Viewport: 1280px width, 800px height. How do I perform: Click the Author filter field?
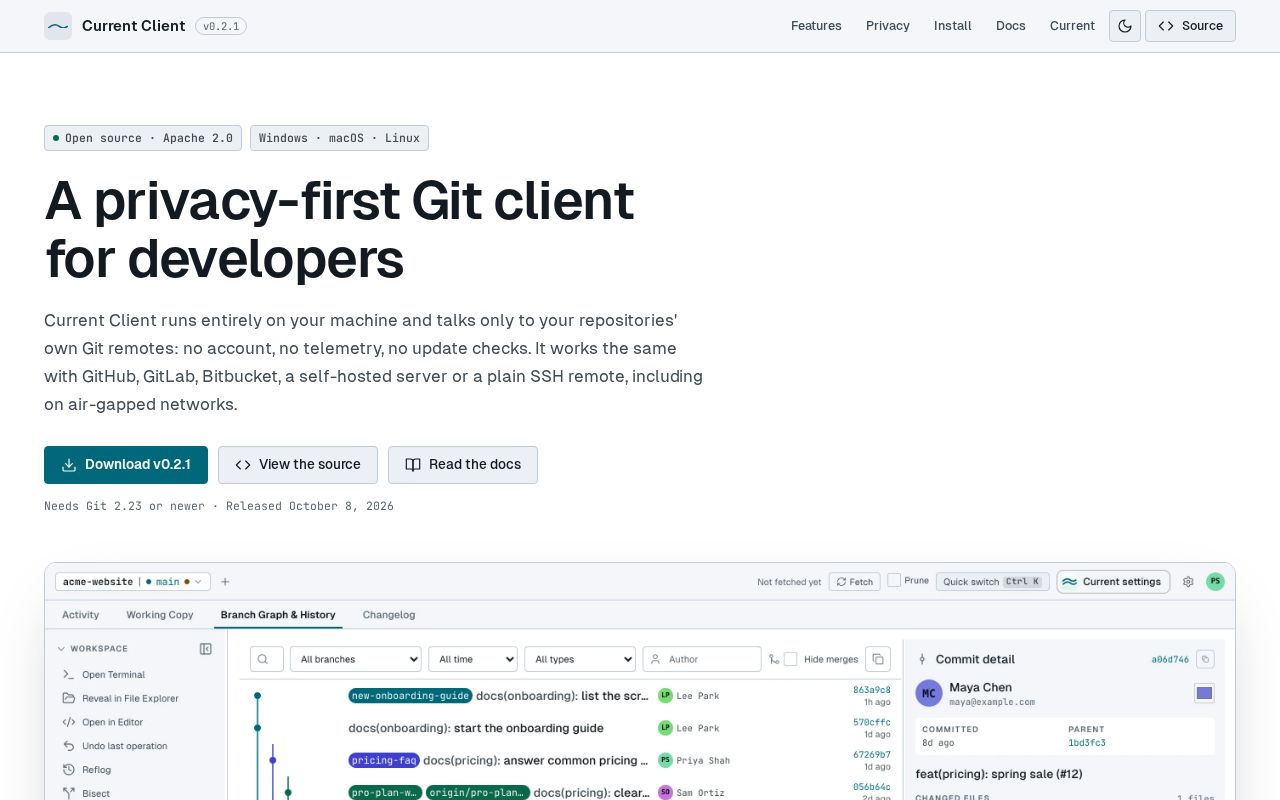click(702, 659)
